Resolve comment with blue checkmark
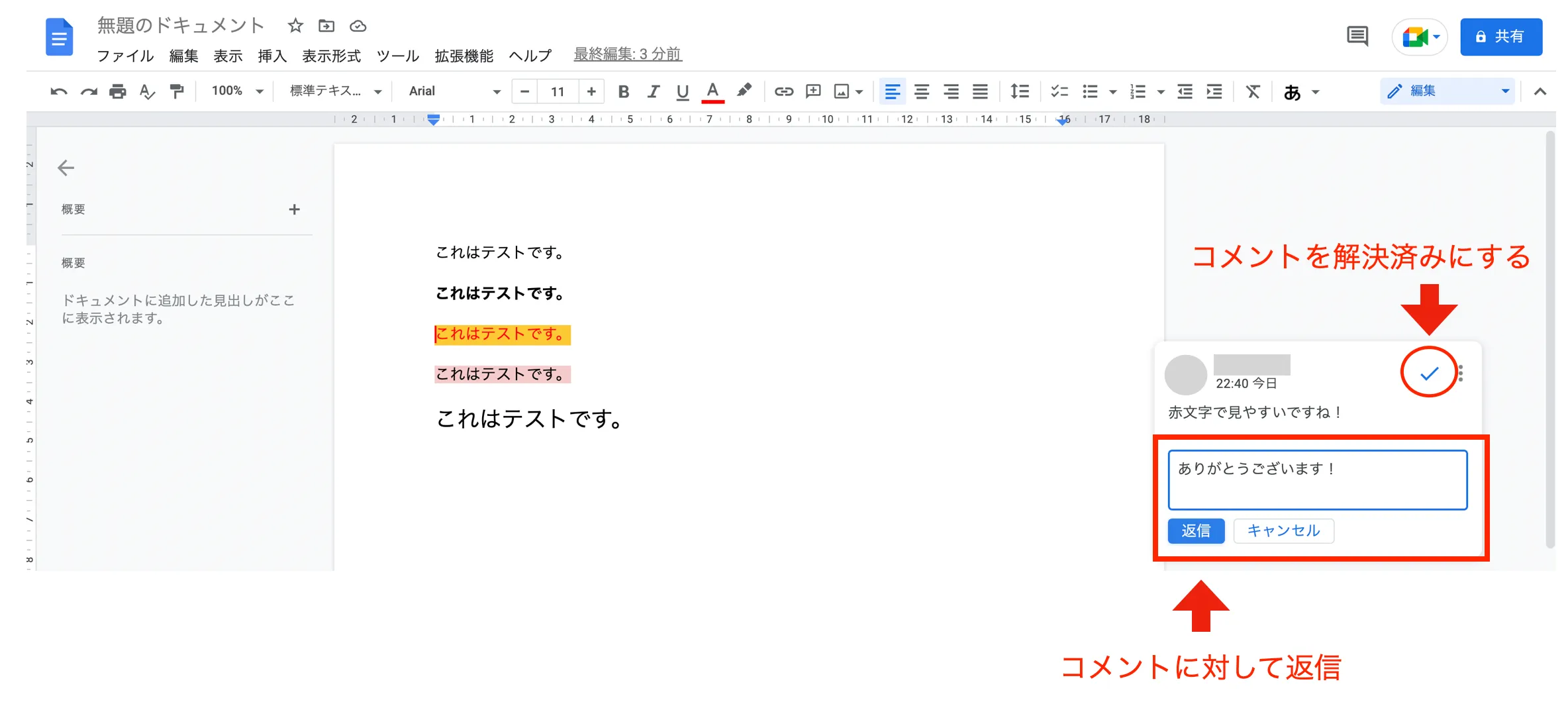The width and height of the screenshot is (1568, 702). tap(1429, 374)
